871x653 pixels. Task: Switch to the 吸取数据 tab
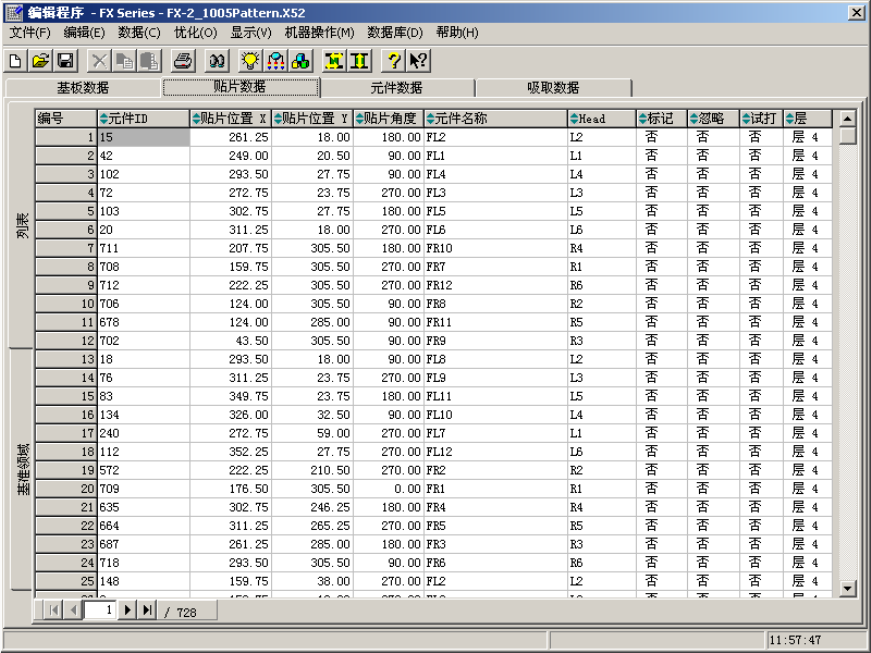coord(553,88)
